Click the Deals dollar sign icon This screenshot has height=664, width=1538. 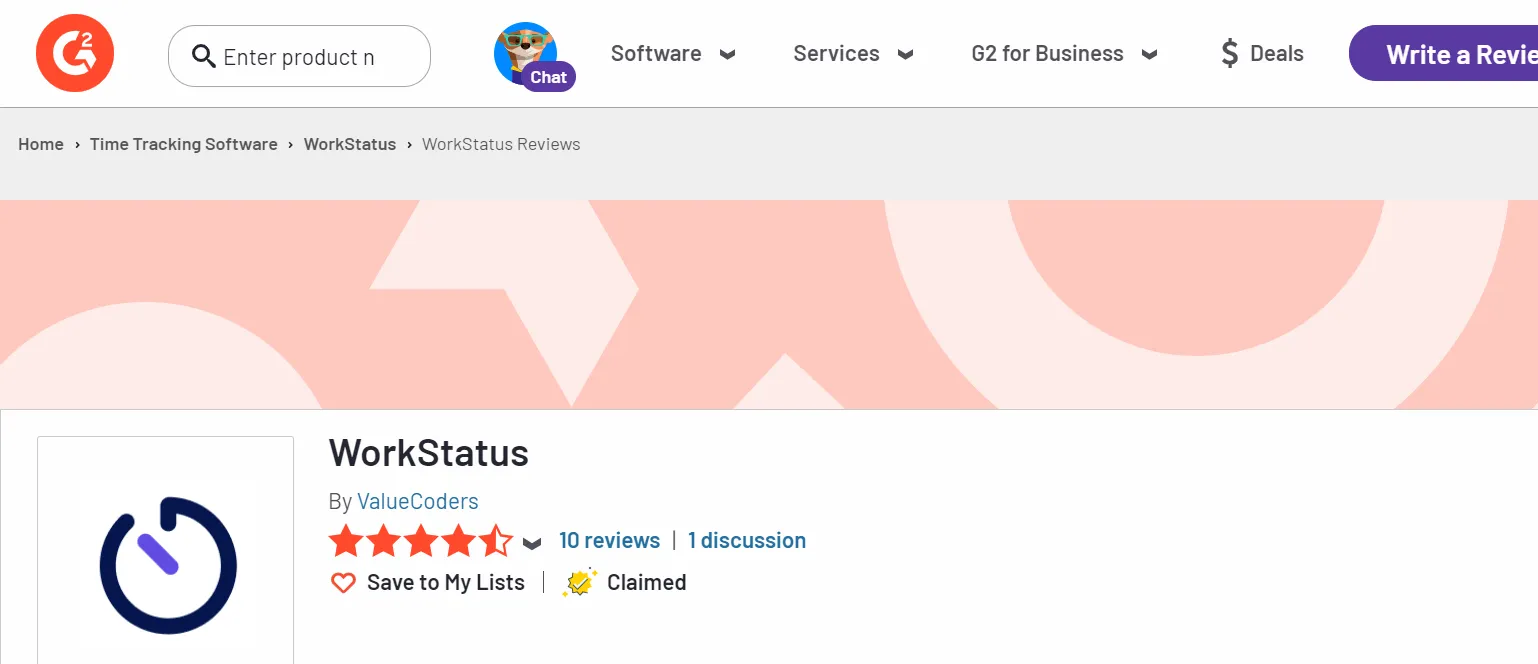pyautogui.click(x=1230, y=54)
